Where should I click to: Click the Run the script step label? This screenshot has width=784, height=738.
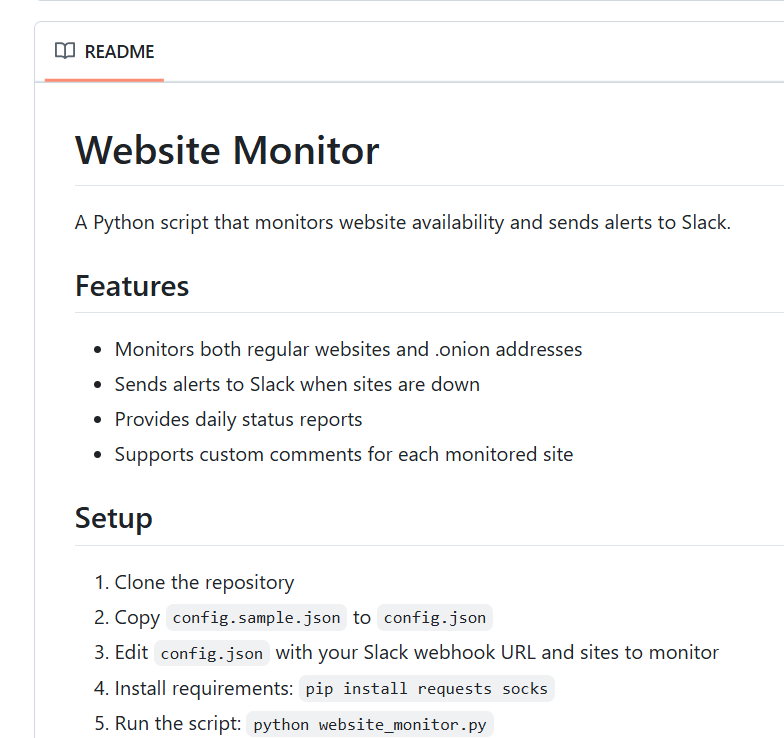click(178, 724)
